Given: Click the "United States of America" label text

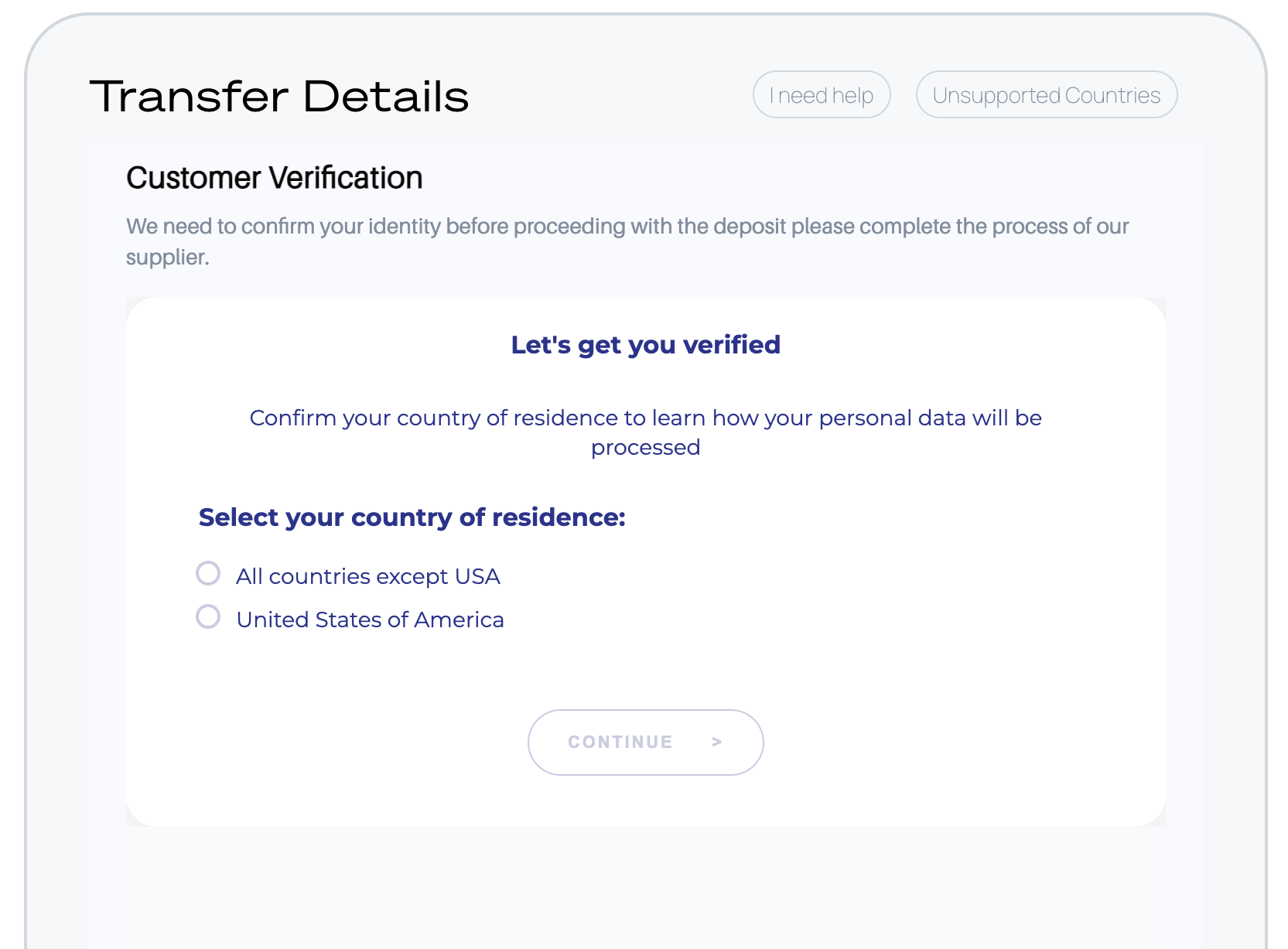Looking at the screenshot, I should coord(370,620).
